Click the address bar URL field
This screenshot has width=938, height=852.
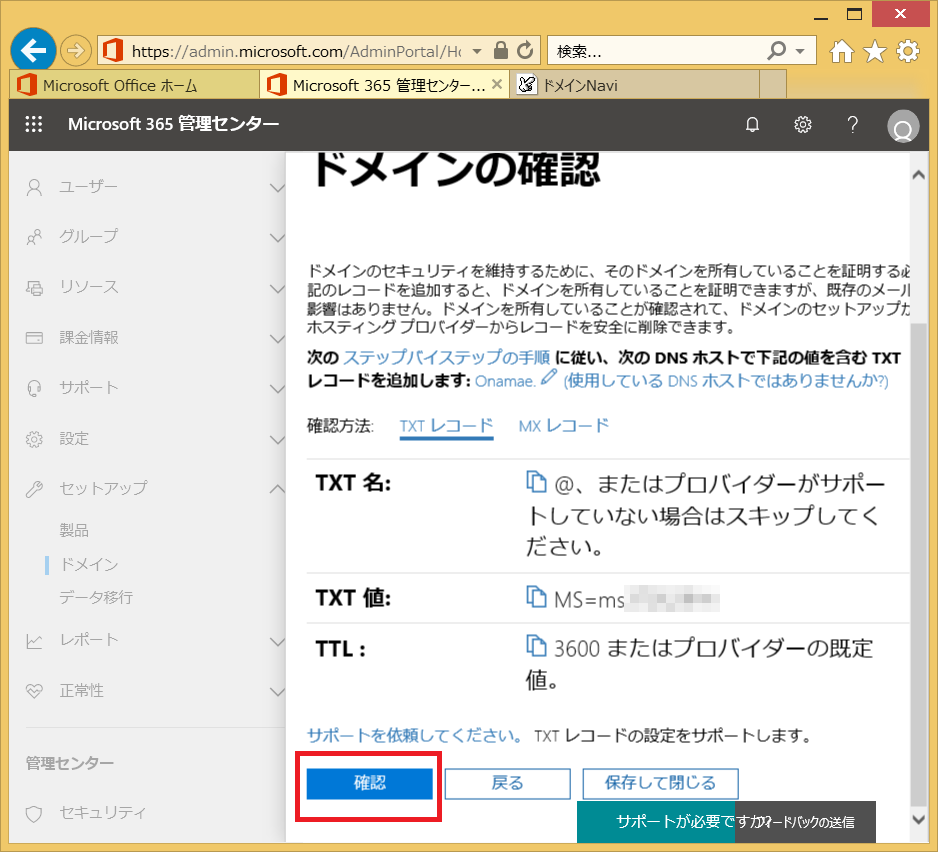coord(296,51)
